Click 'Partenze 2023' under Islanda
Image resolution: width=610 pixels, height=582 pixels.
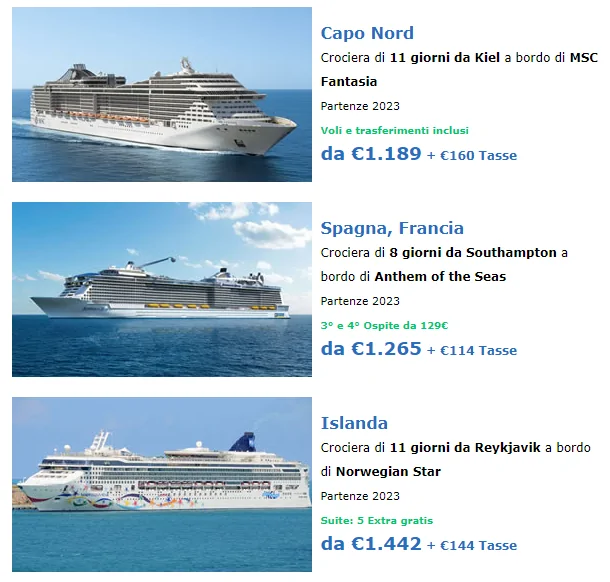click(358, 496)
